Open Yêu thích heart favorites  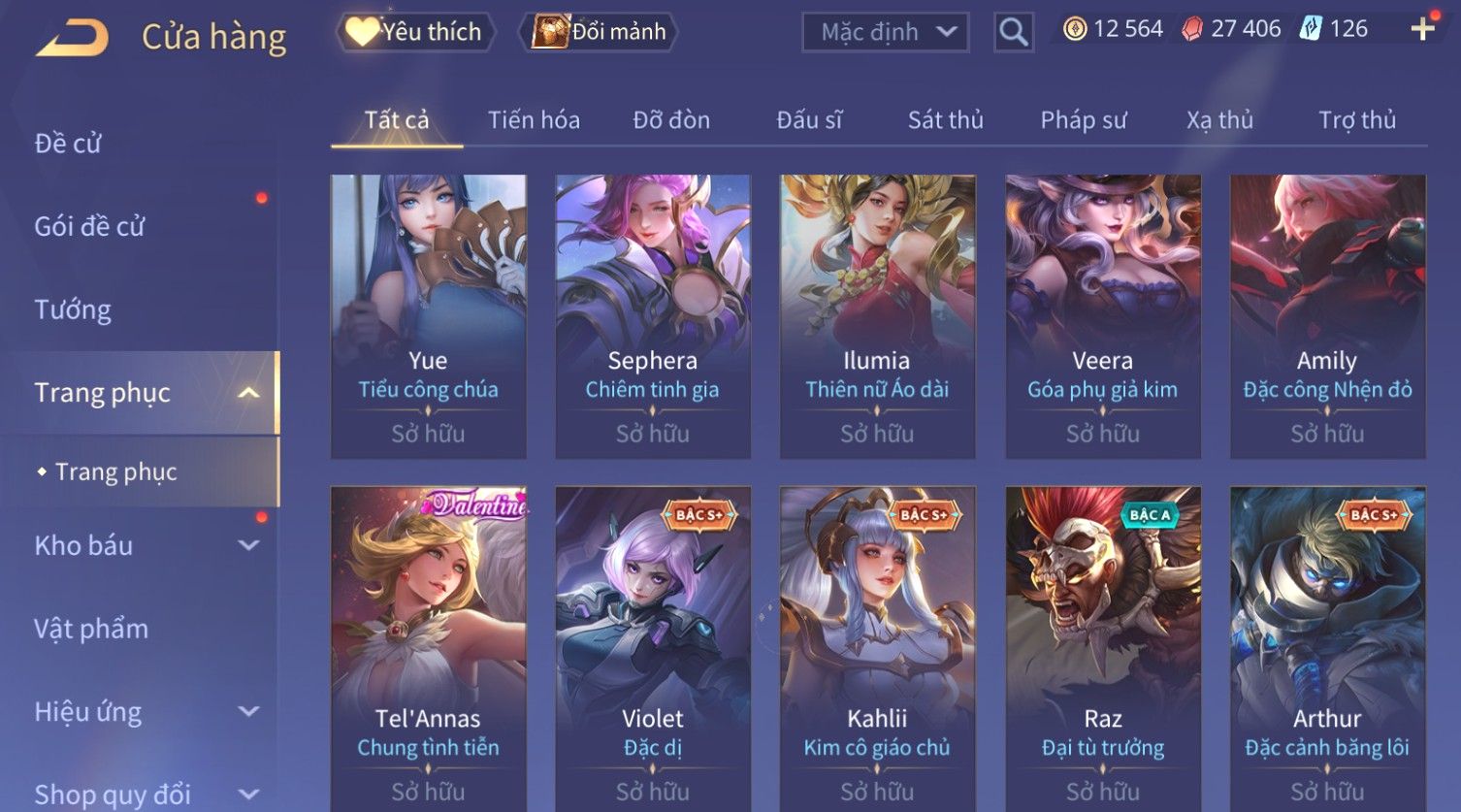(x=415, y=31)
